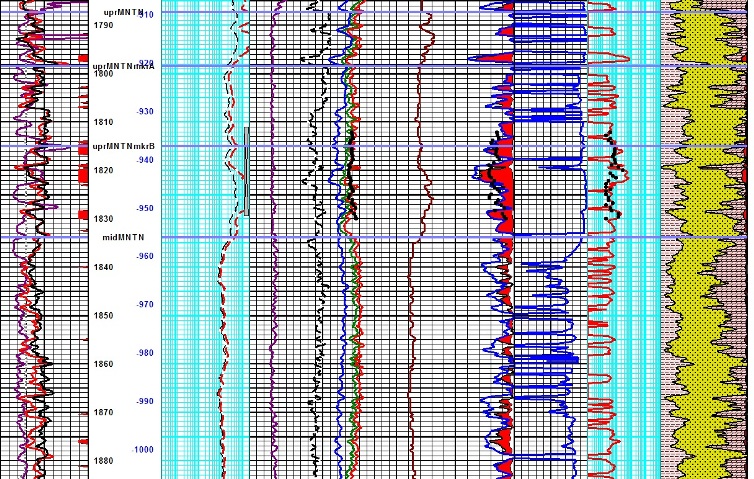Click the -970 subsea depth label
Screen dimensions: 754x479
tap(144, 304)
